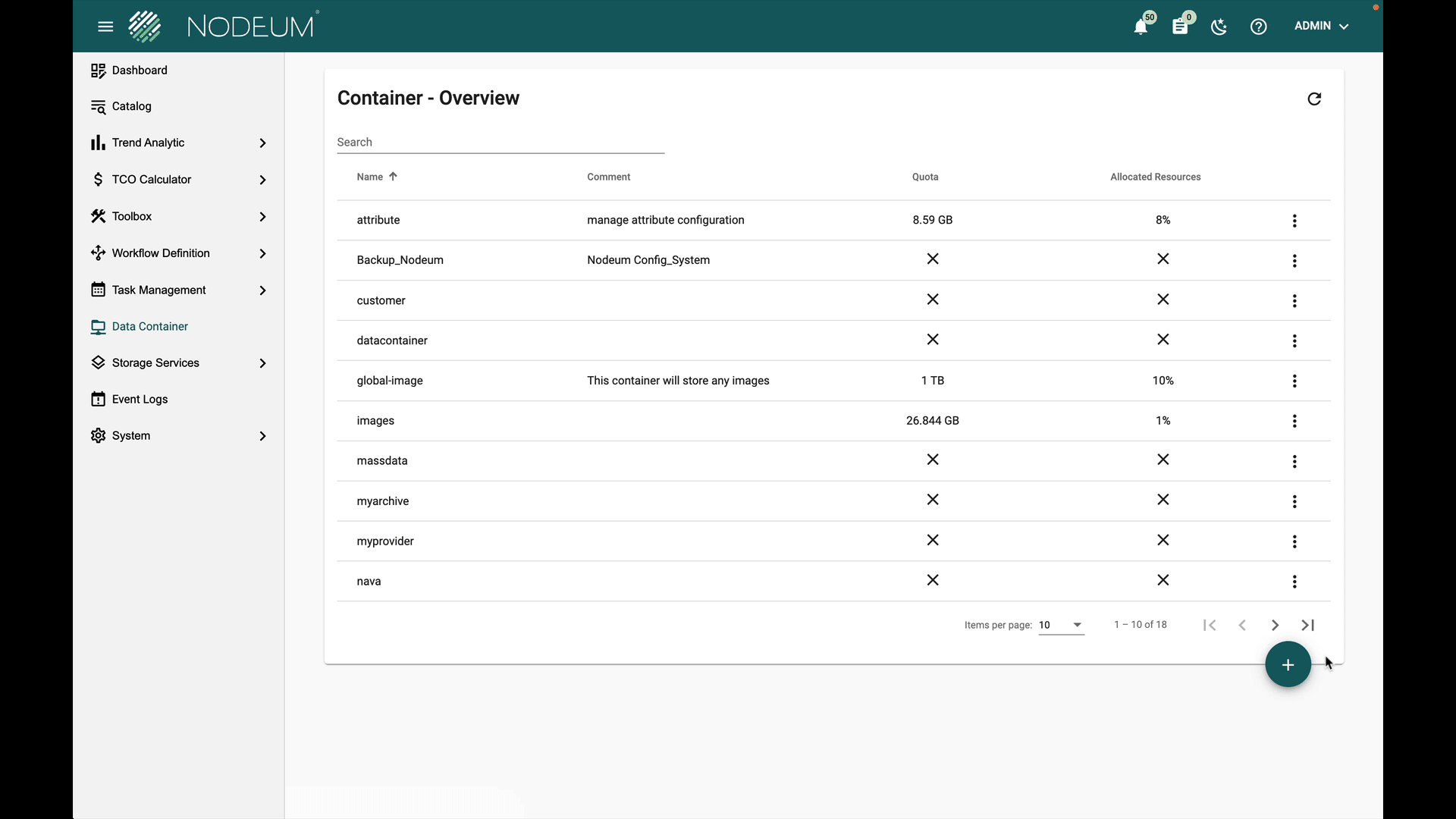Select the massdata container name
This screenshot has height=819, width=1456.
click(x=381, y=461)
